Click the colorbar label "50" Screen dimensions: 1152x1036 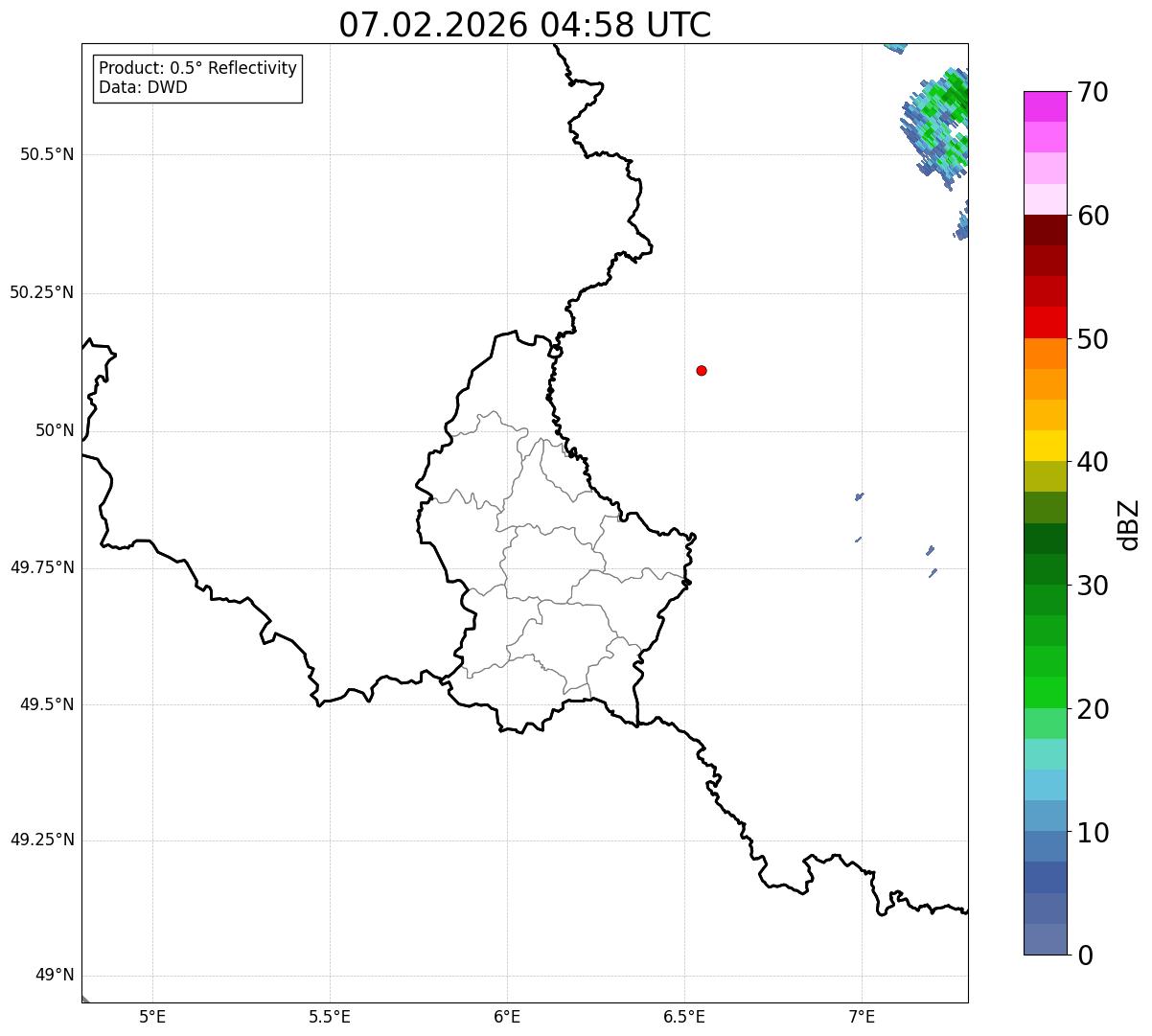[1093, 339]
